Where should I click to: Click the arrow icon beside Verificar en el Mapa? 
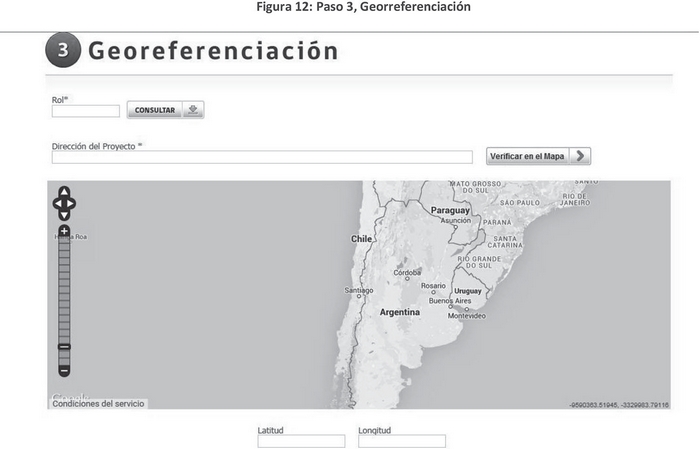581,156
